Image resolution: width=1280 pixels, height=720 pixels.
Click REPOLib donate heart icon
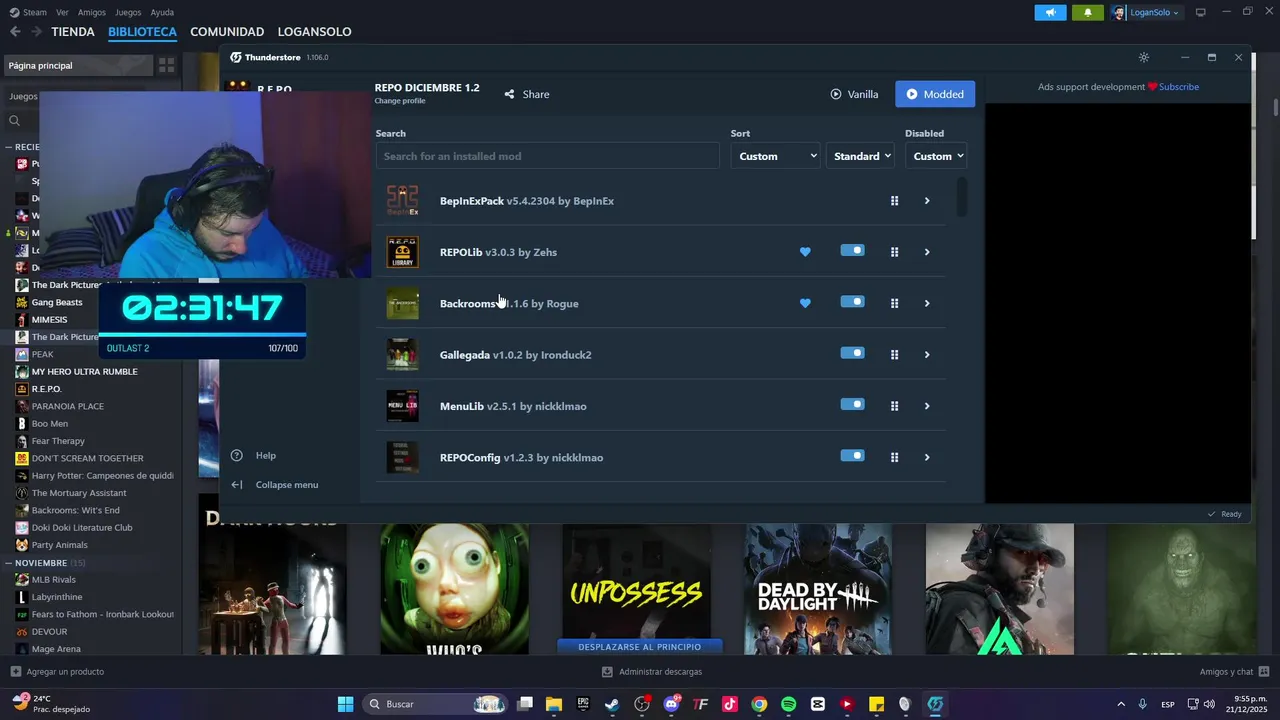(805, 252)
